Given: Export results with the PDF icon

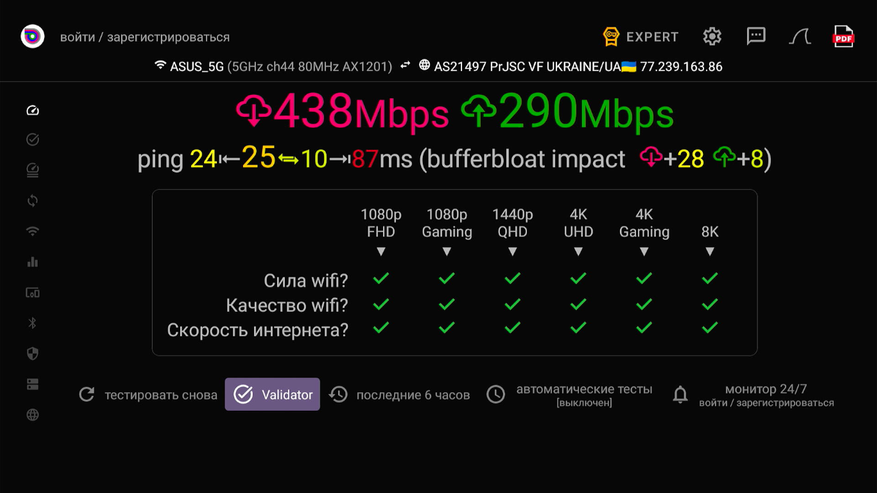Looking at the screenshot, I should point(843,37).
